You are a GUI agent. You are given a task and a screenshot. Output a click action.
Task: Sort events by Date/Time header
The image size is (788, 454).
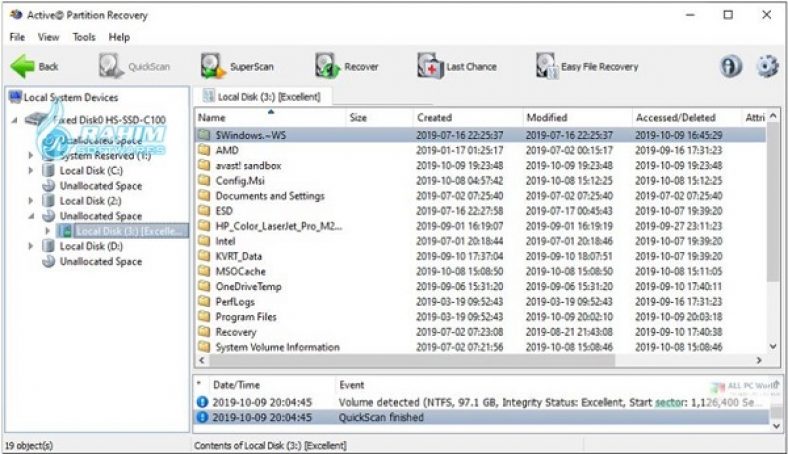(271, 385)
